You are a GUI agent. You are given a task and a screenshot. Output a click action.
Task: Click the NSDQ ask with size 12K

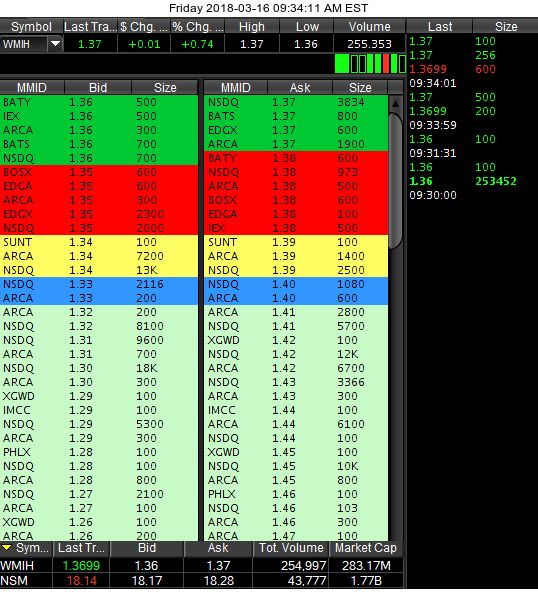(296, 354)
